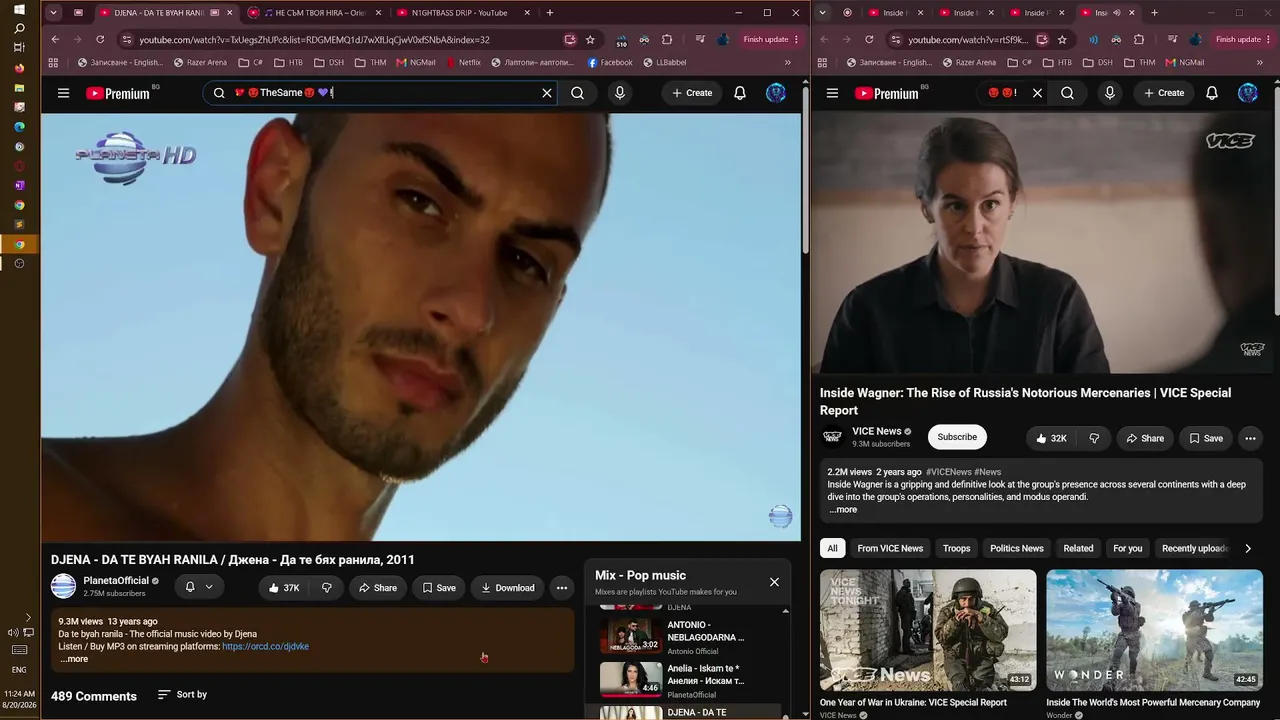The image size is (1280, 720).
Task: Open YouTube guide menu in left window
Action: (x=63, y=93)
